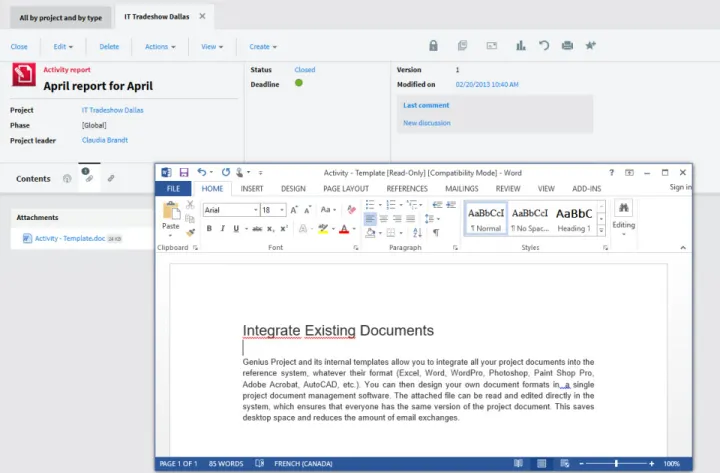Expand the Create dropdown menu

(263, 46)
